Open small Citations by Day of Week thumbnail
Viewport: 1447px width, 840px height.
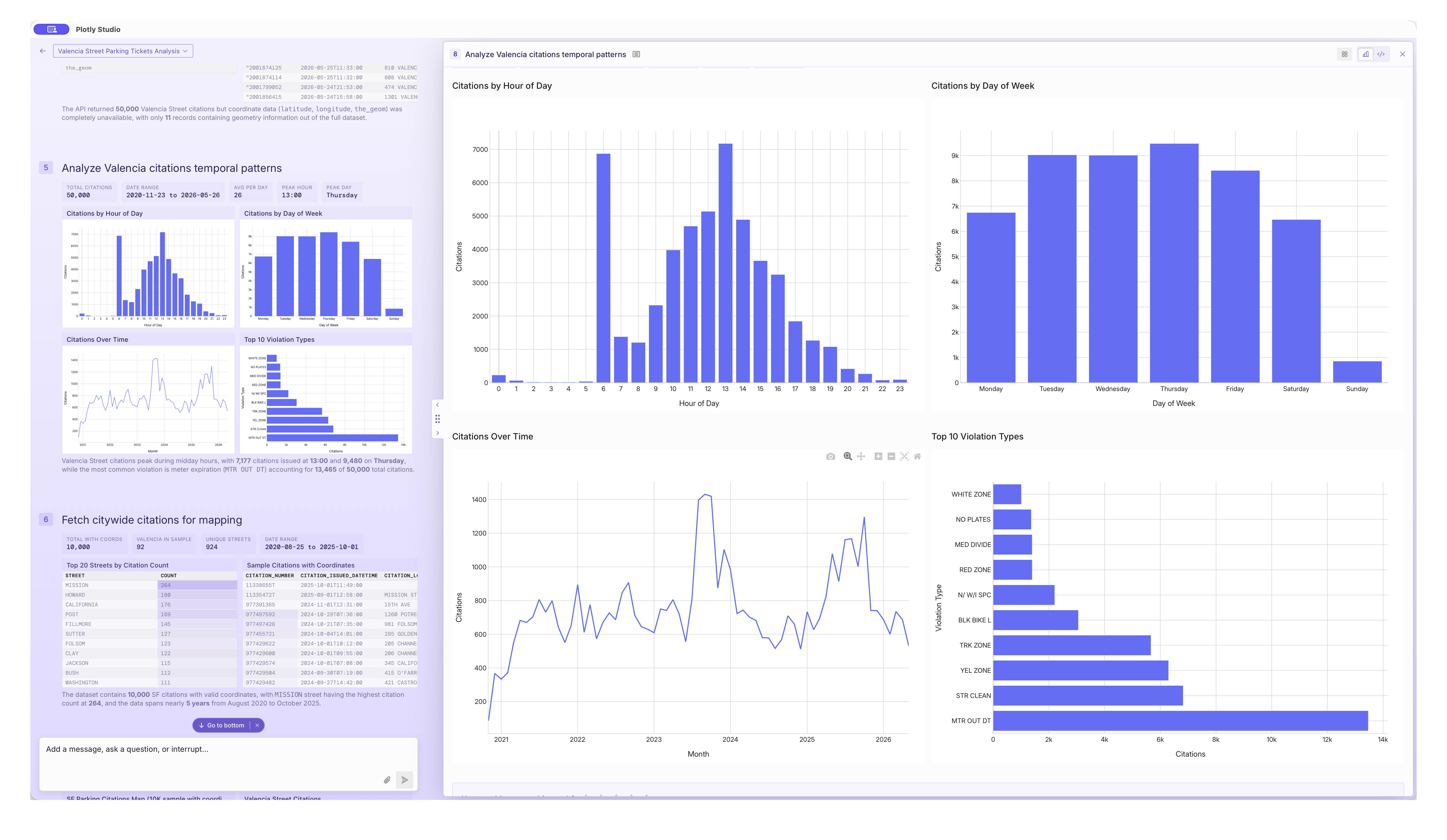(x=326, y=267)
